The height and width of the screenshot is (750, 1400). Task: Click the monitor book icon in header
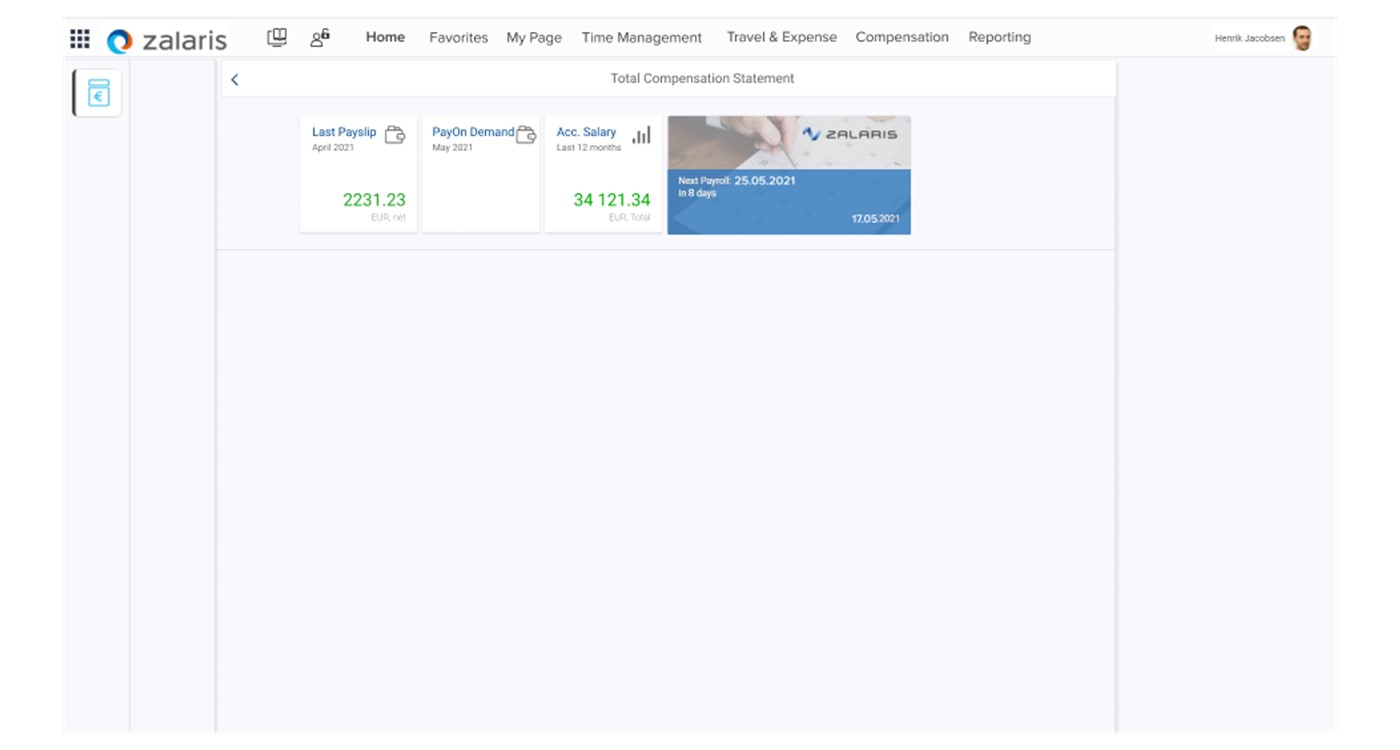coord(277,38)
